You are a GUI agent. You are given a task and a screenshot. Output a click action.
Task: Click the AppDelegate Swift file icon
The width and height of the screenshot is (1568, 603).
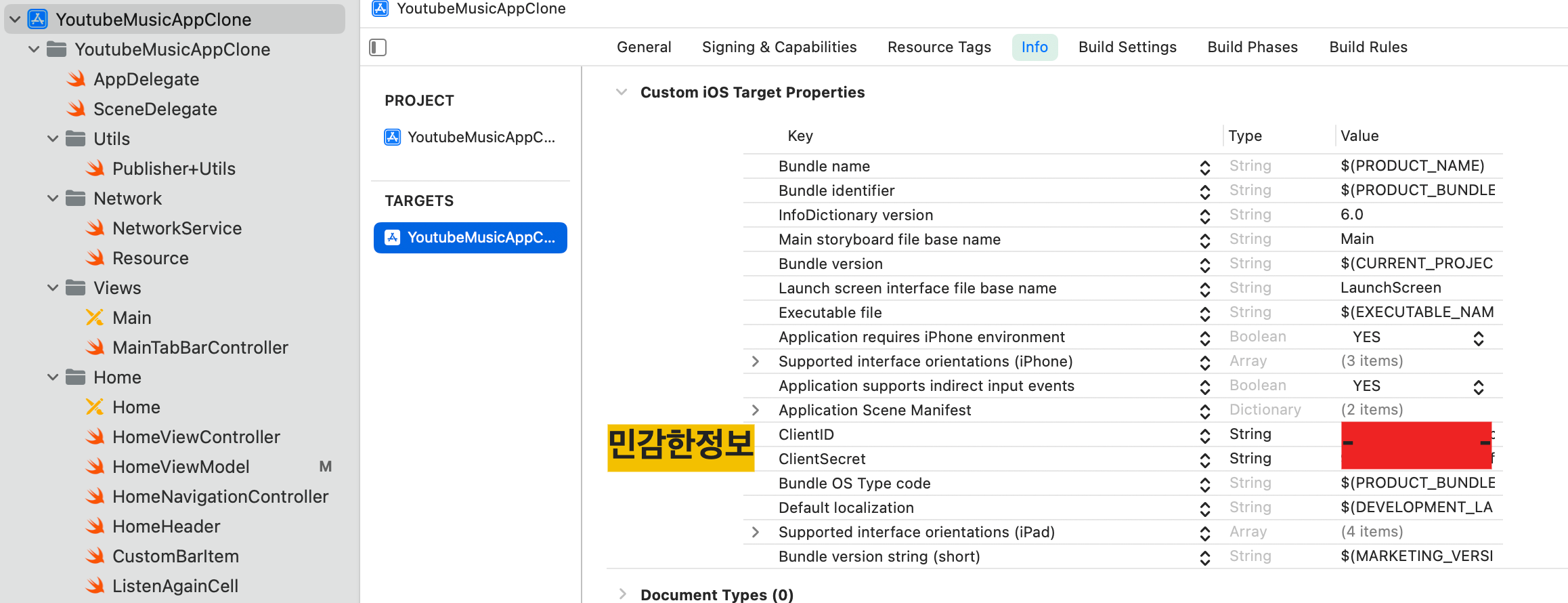coord(77,79)
